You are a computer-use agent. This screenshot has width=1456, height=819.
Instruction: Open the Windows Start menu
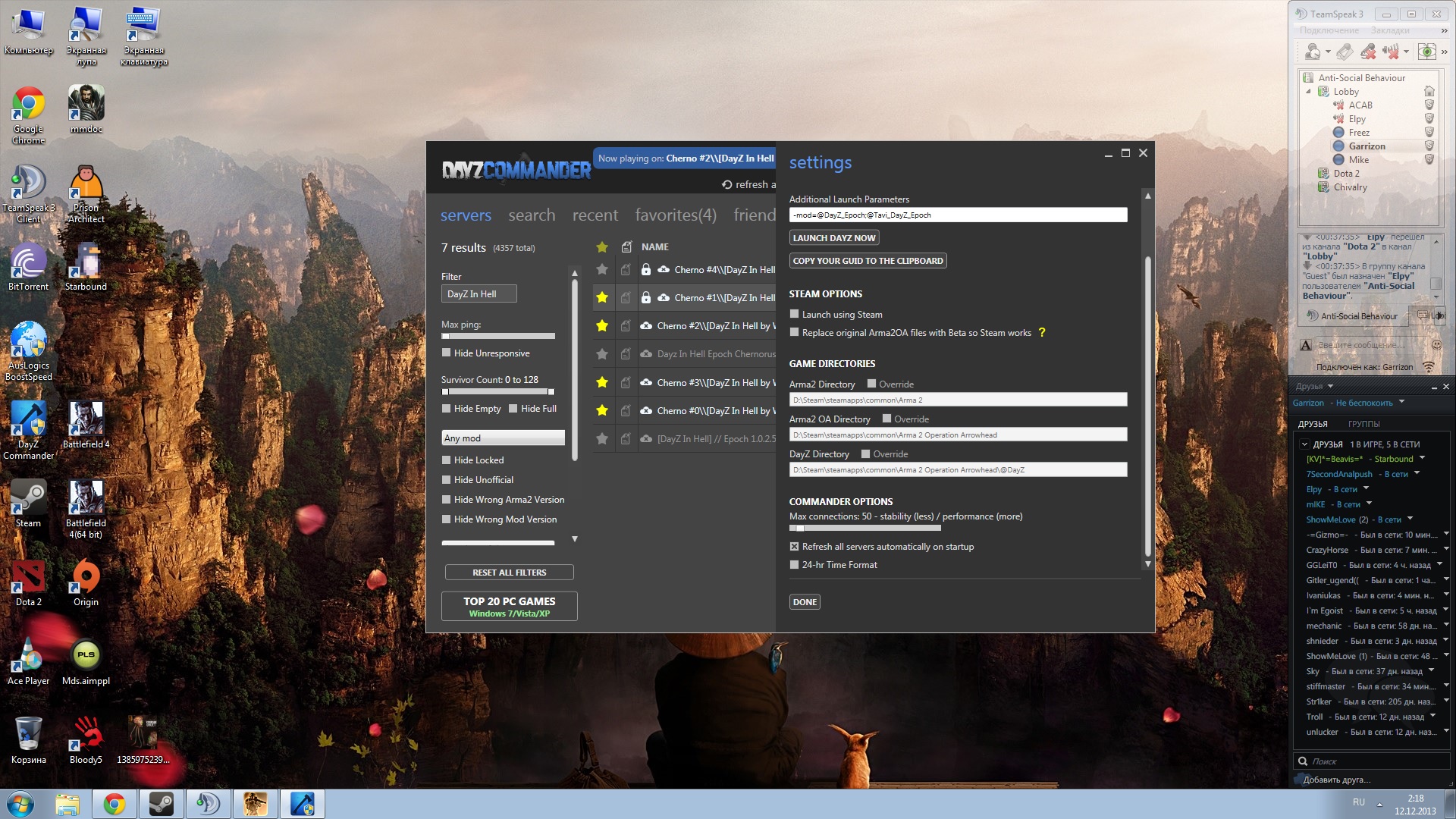tap(20, 804)
